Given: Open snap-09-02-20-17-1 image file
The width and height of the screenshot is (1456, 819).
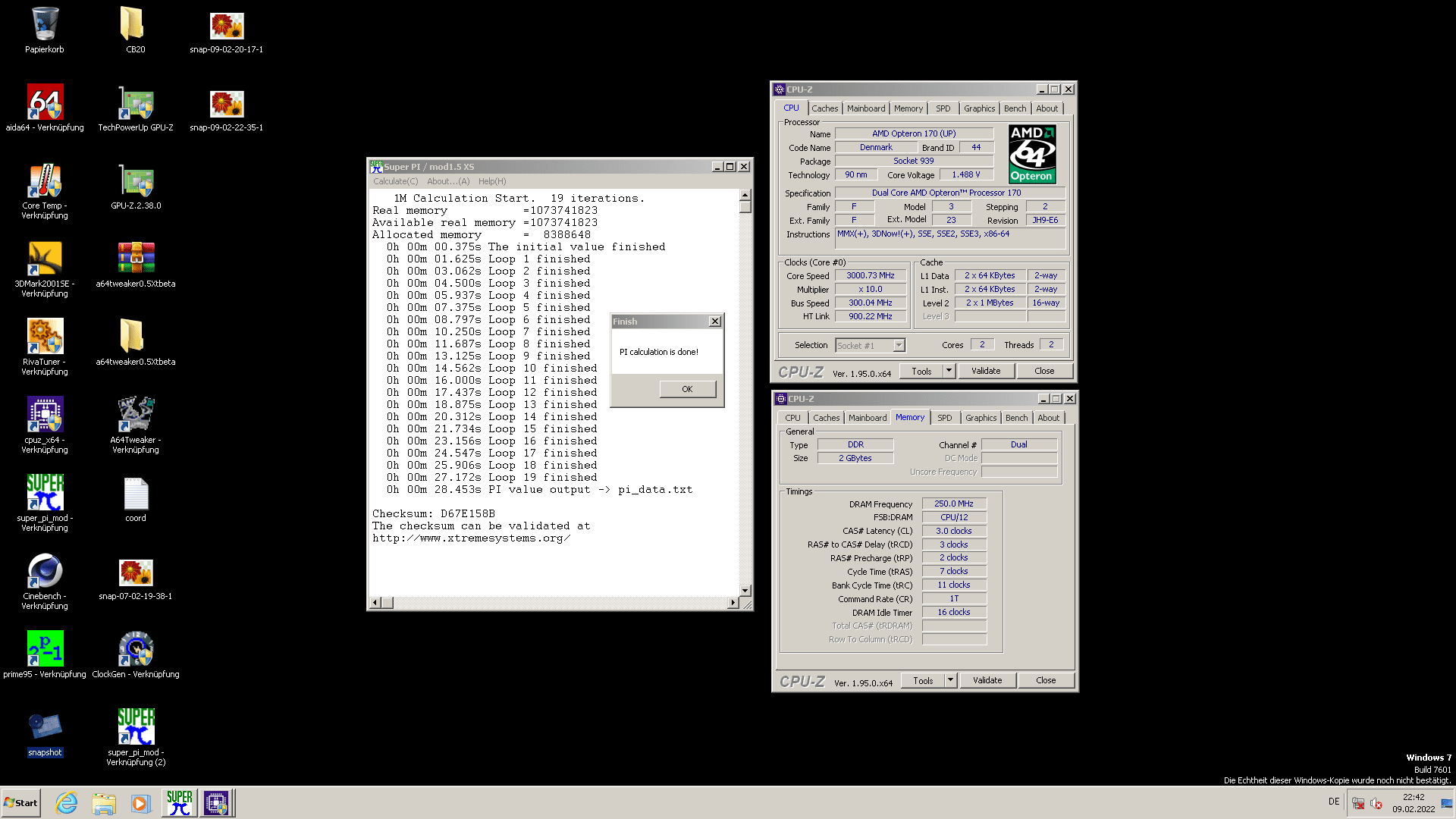Looking at the screenshot, I should [226, 30].
